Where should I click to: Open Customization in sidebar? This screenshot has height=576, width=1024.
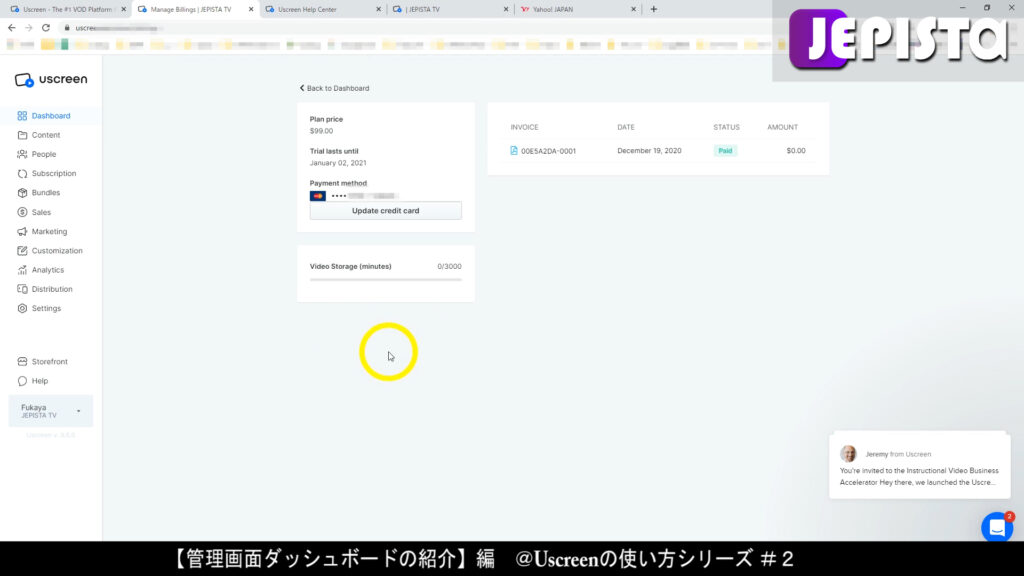[57, 251]
